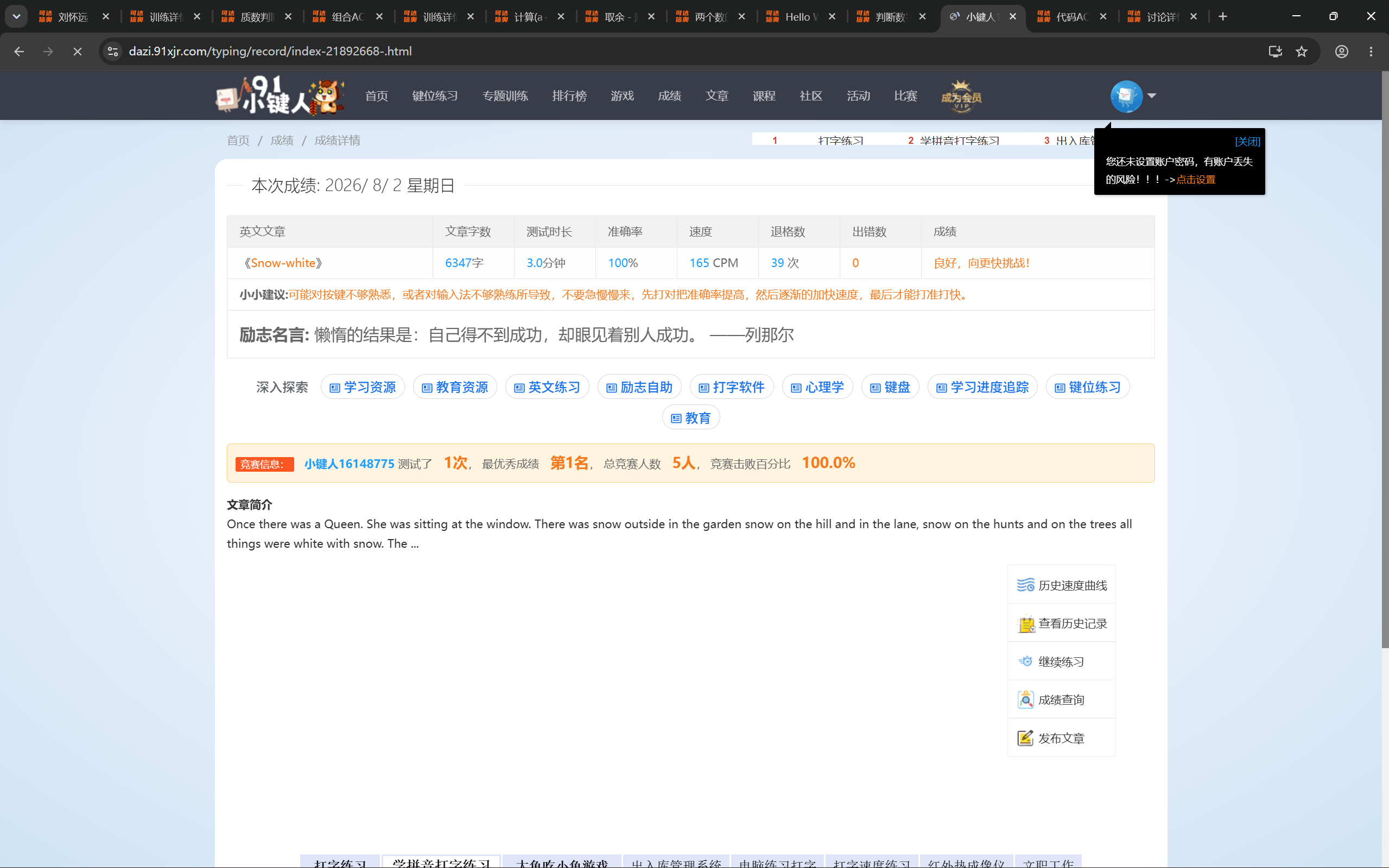Open 课程 navigation menu

[x=764, y=96]
